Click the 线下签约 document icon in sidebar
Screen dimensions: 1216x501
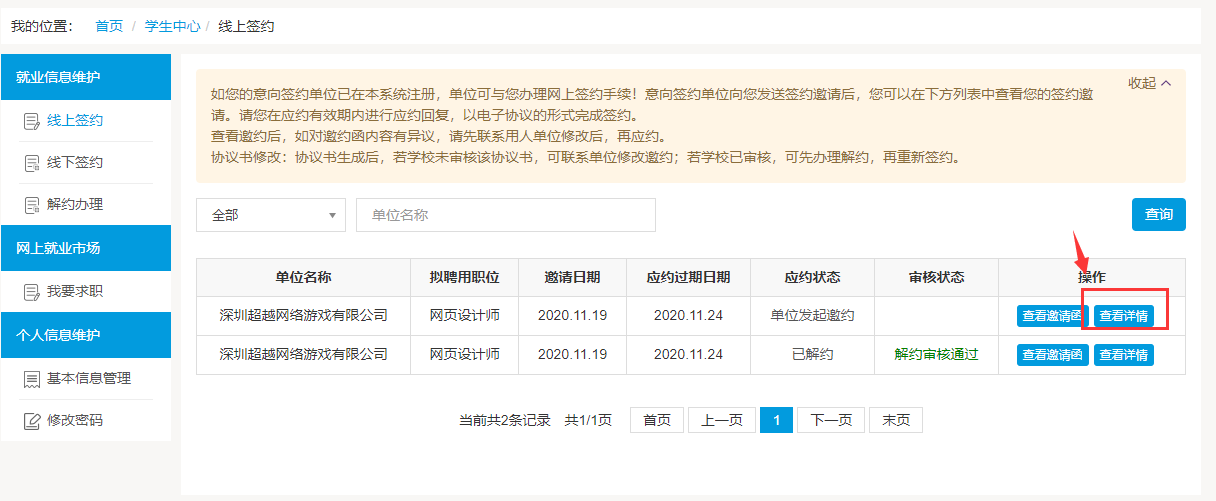tap(31, 163)
